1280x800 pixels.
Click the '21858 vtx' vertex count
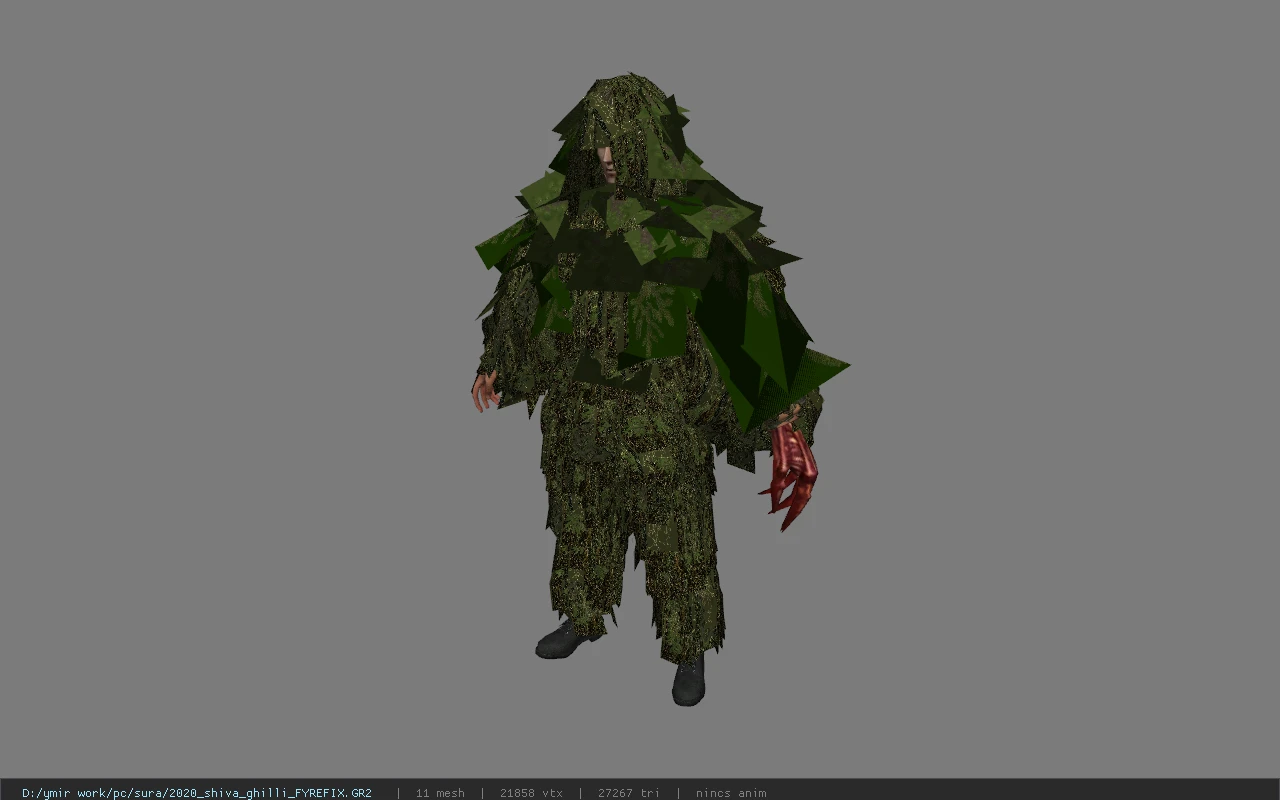(531, 793)
